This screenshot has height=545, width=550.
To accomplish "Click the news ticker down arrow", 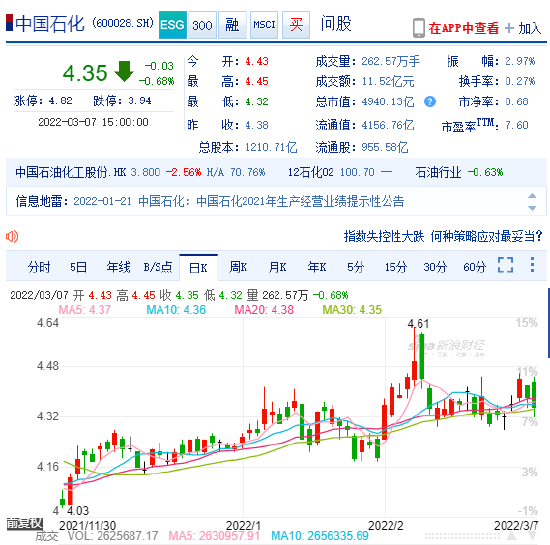I will pyautogui.click(x=532, y=208).
